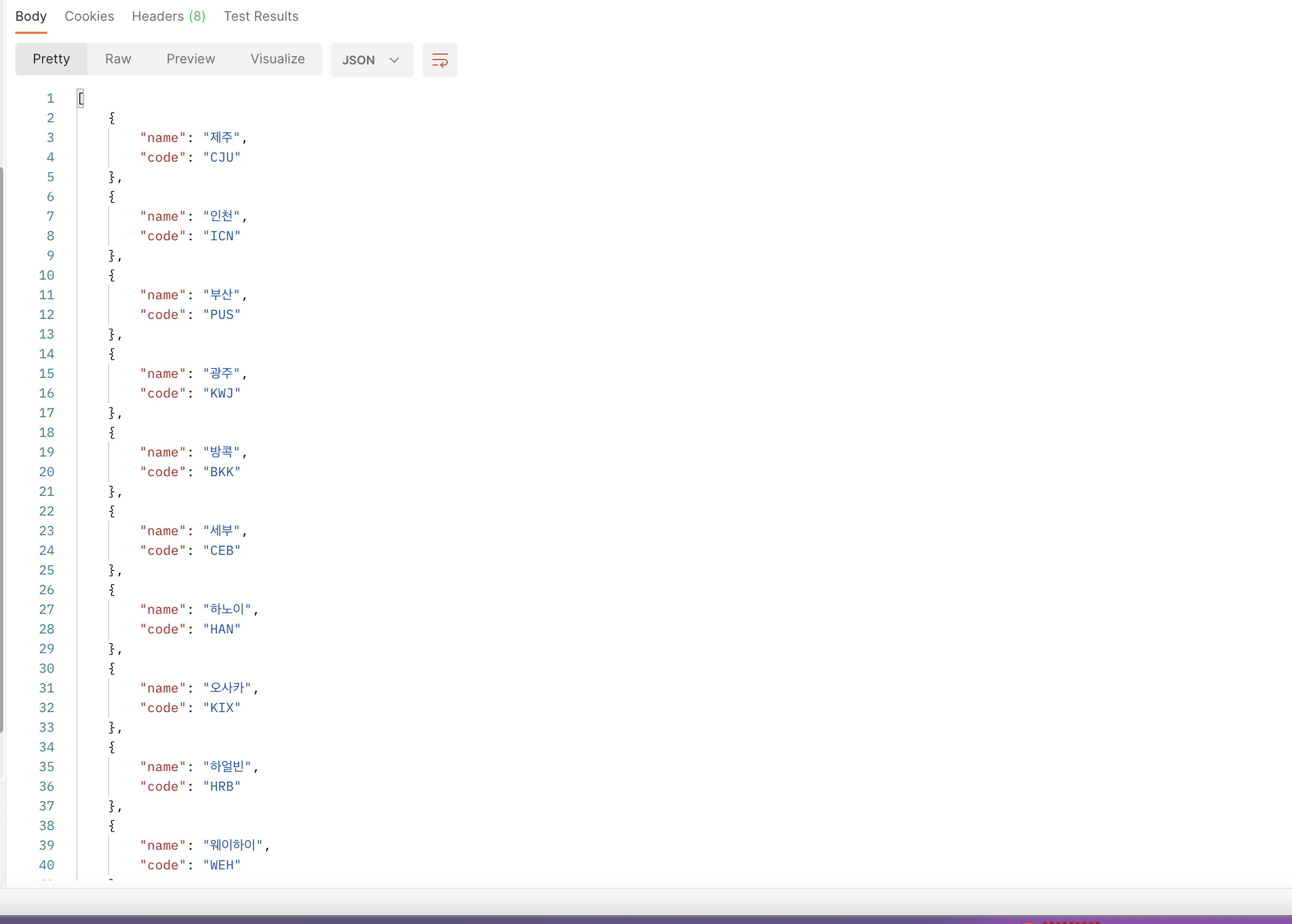Click the opening bracket on line 1
This screenshot has height=924, width=1292.
pyautogui.click(x=81, y=98)
